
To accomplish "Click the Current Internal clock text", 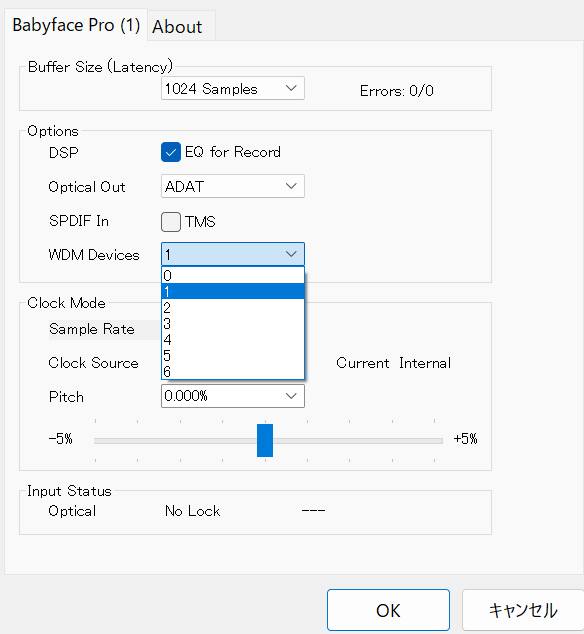I will coord(394,363).
